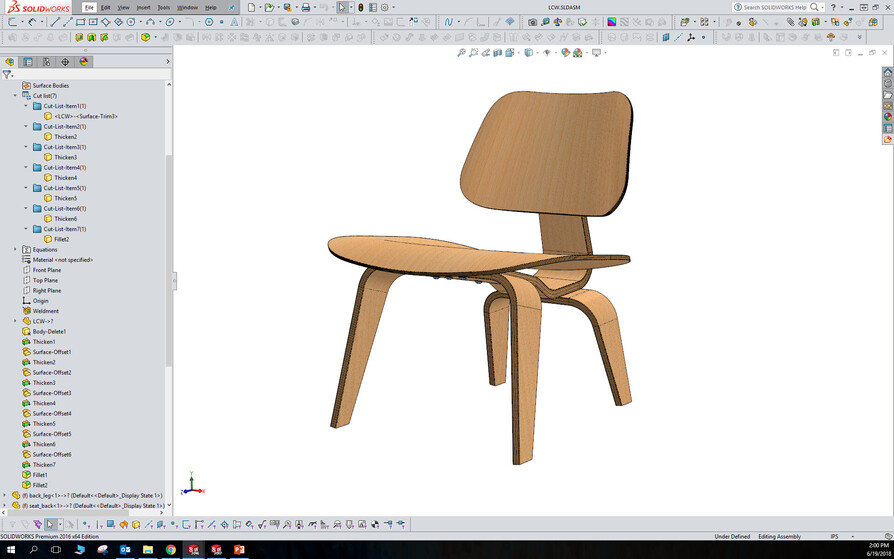Viewport: 894px width, 559px height.
Task: Select the Top Plane item
Action: (46, 281)
